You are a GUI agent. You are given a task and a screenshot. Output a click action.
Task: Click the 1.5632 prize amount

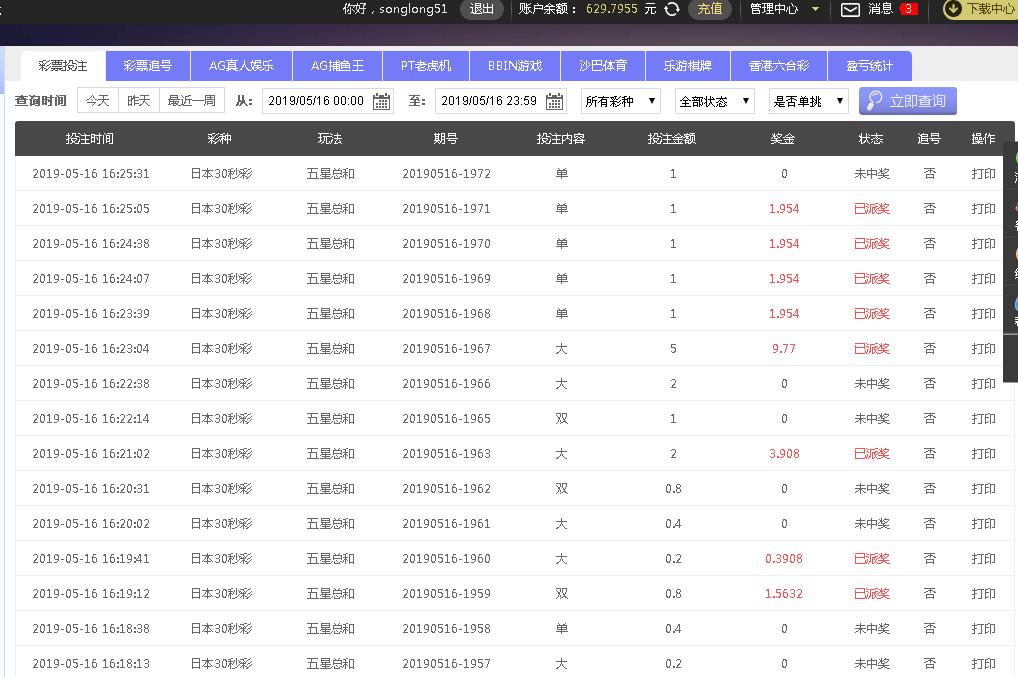pos(784,595)
